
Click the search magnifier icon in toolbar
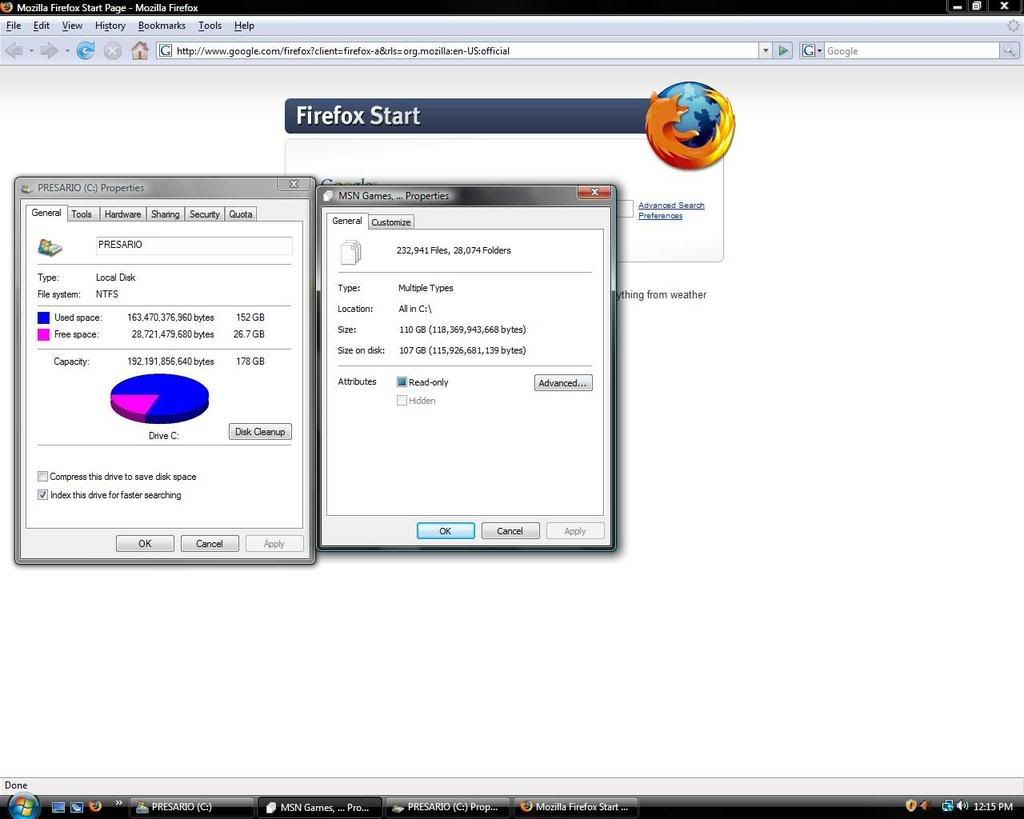[1008, 50]
